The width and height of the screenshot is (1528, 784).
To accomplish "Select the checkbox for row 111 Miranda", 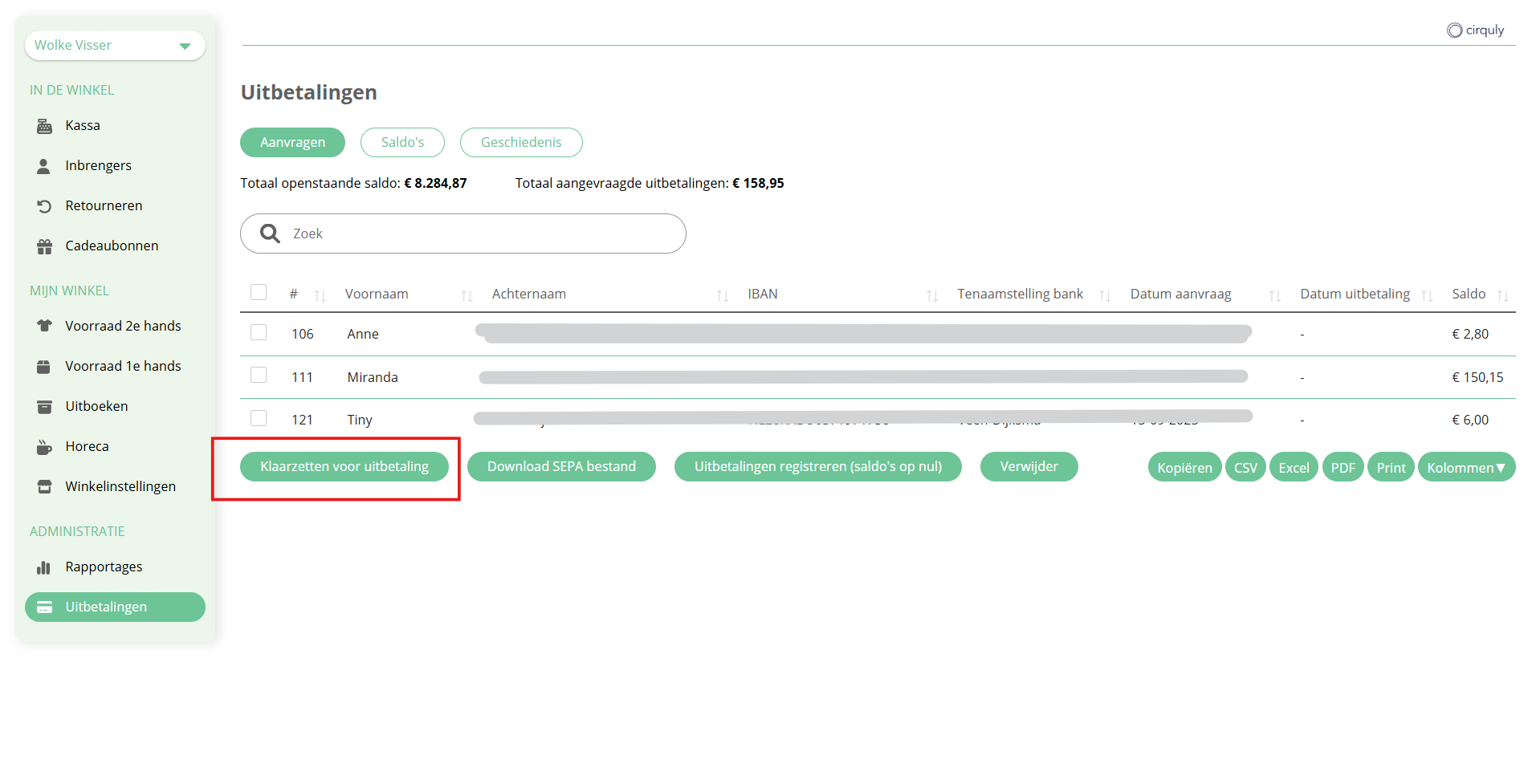I will (x=259, y=375).
